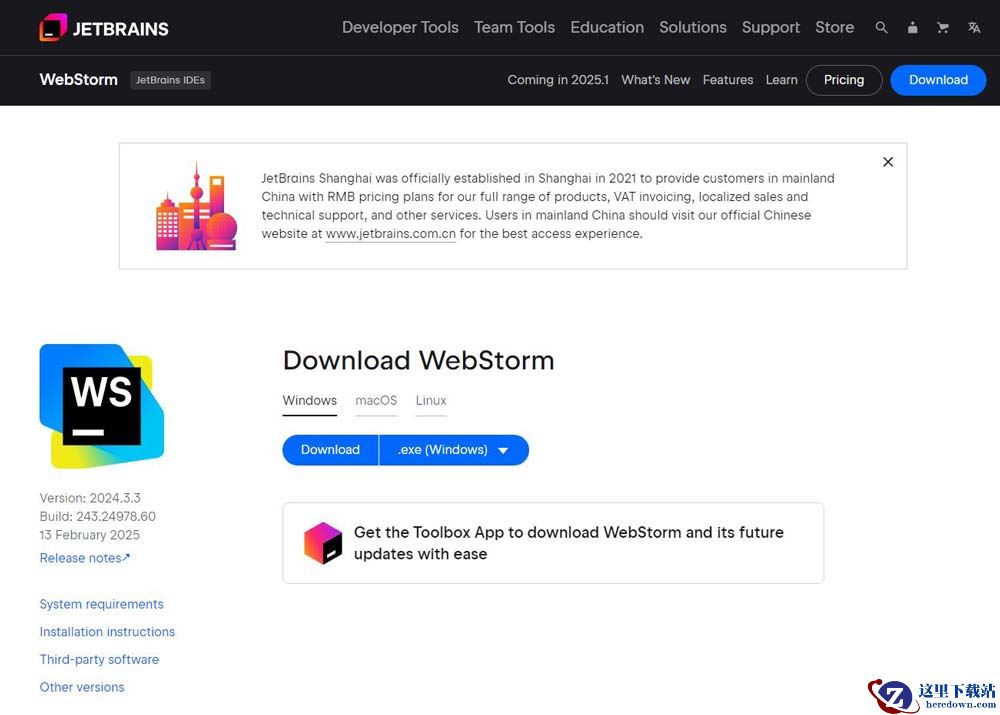Screen dimensions: 1000x715
Task: Open the Other versions link
Action: [x=82, y=687]
